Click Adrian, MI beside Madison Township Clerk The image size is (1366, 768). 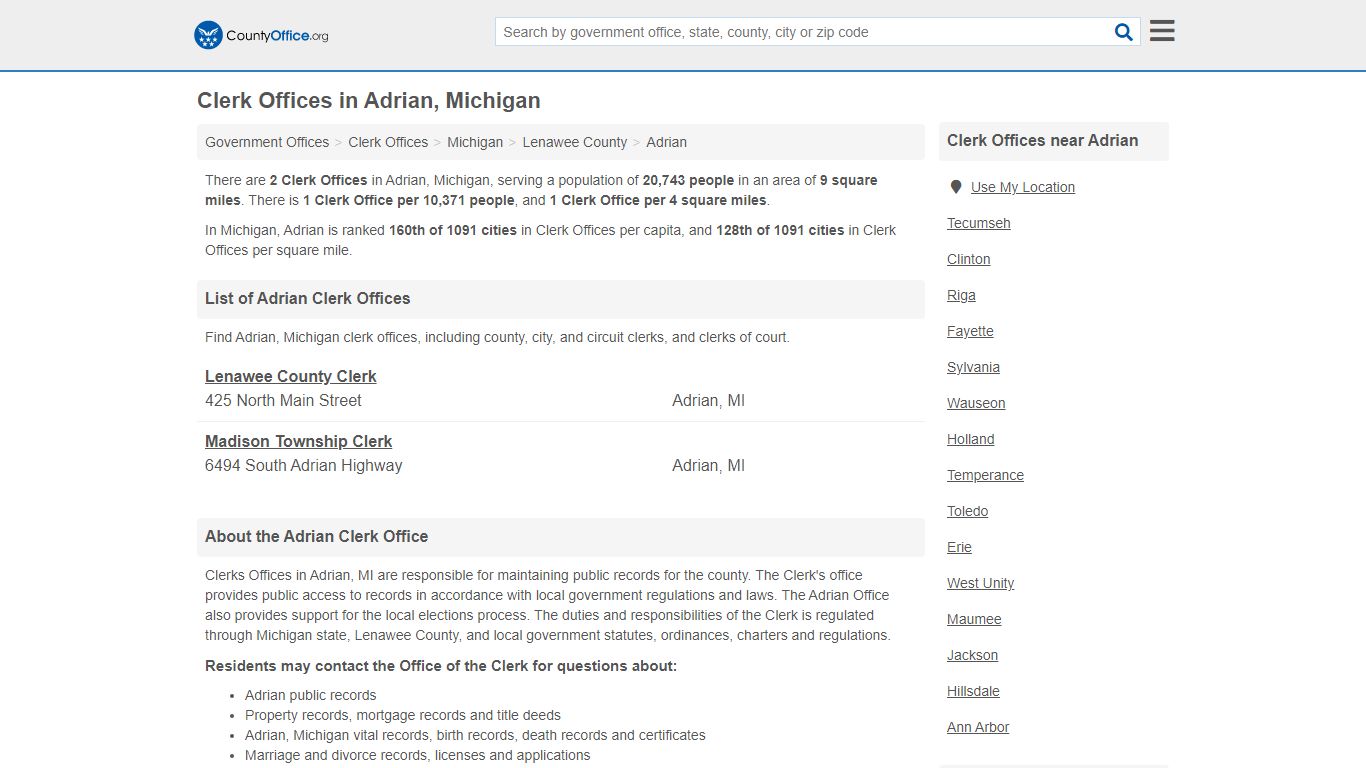pyautogui.click(x=708, y=465)
